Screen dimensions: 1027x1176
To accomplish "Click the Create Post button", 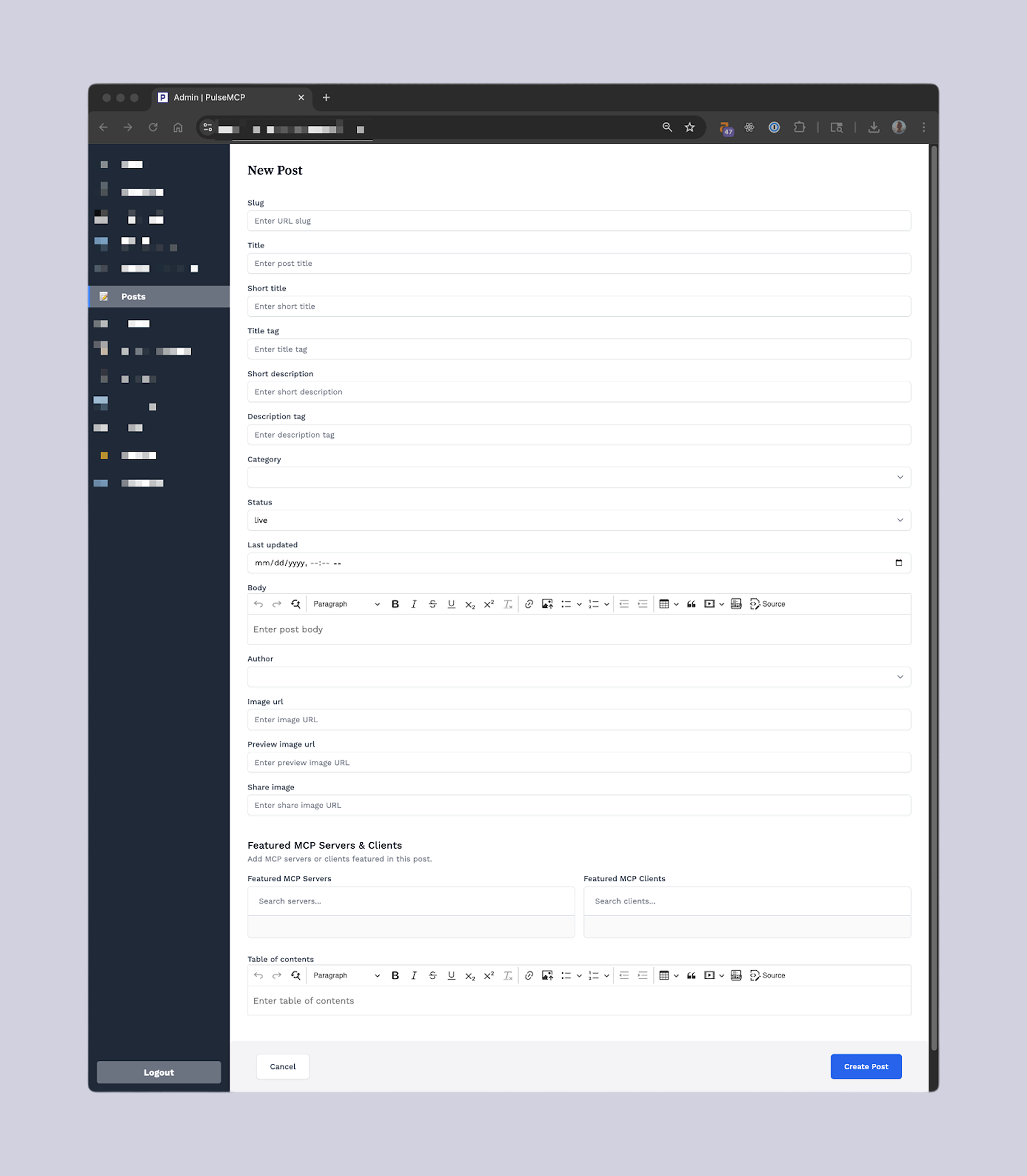I will click(866, 1066).
